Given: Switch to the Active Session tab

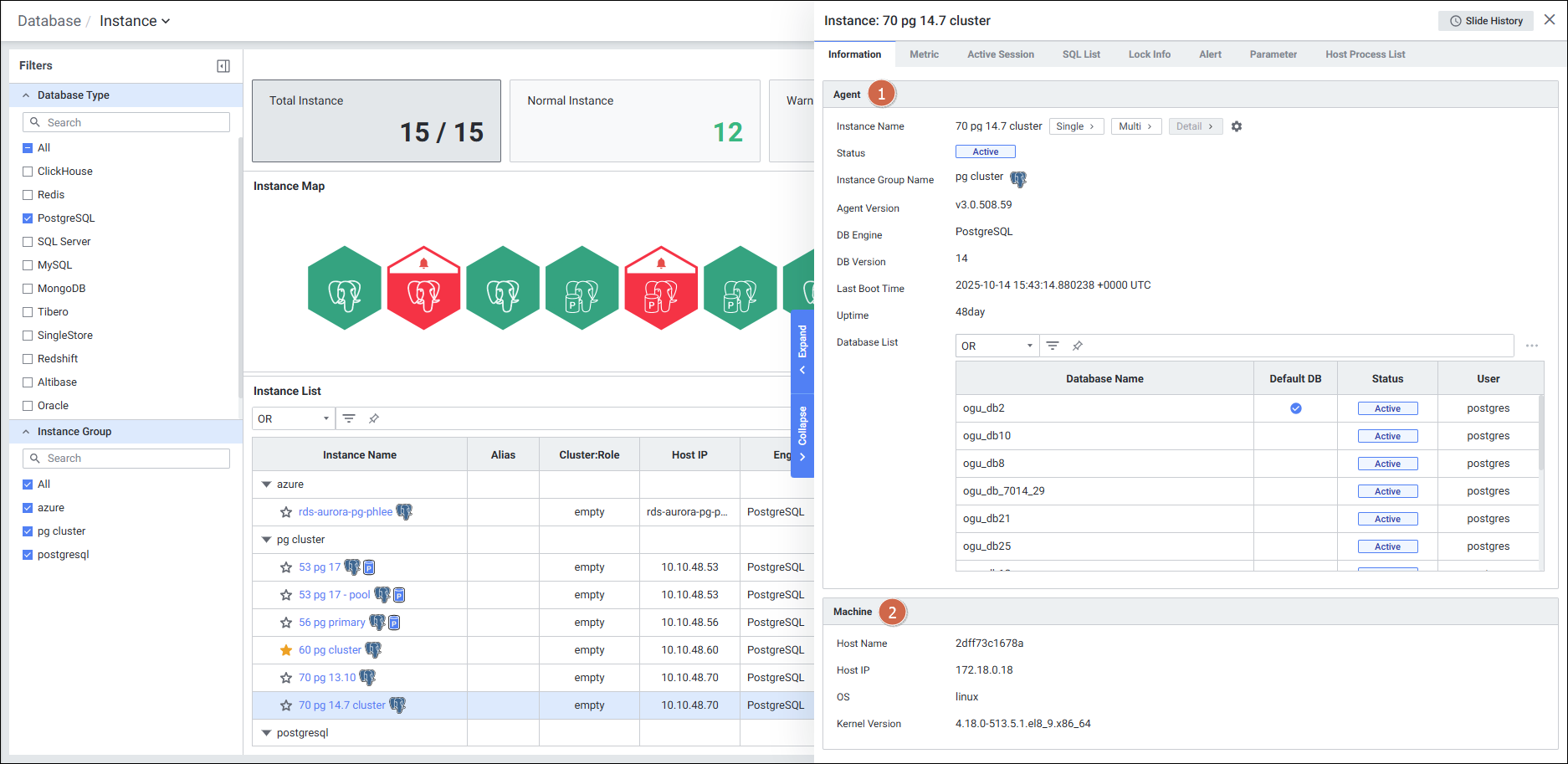Looking at the screenshot, I should (1000, 54).
